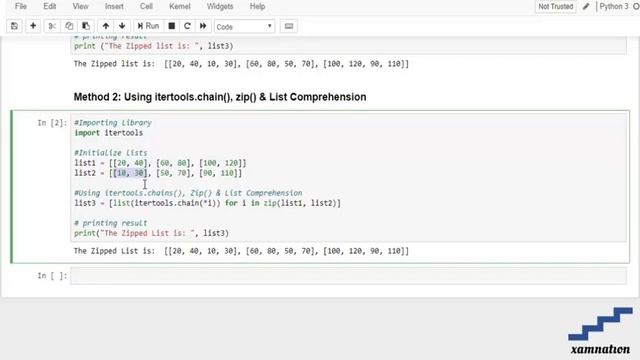Viewport: 640px width, 360px height.
Task: Open the Widgets menu
Action: coord(220,7)
